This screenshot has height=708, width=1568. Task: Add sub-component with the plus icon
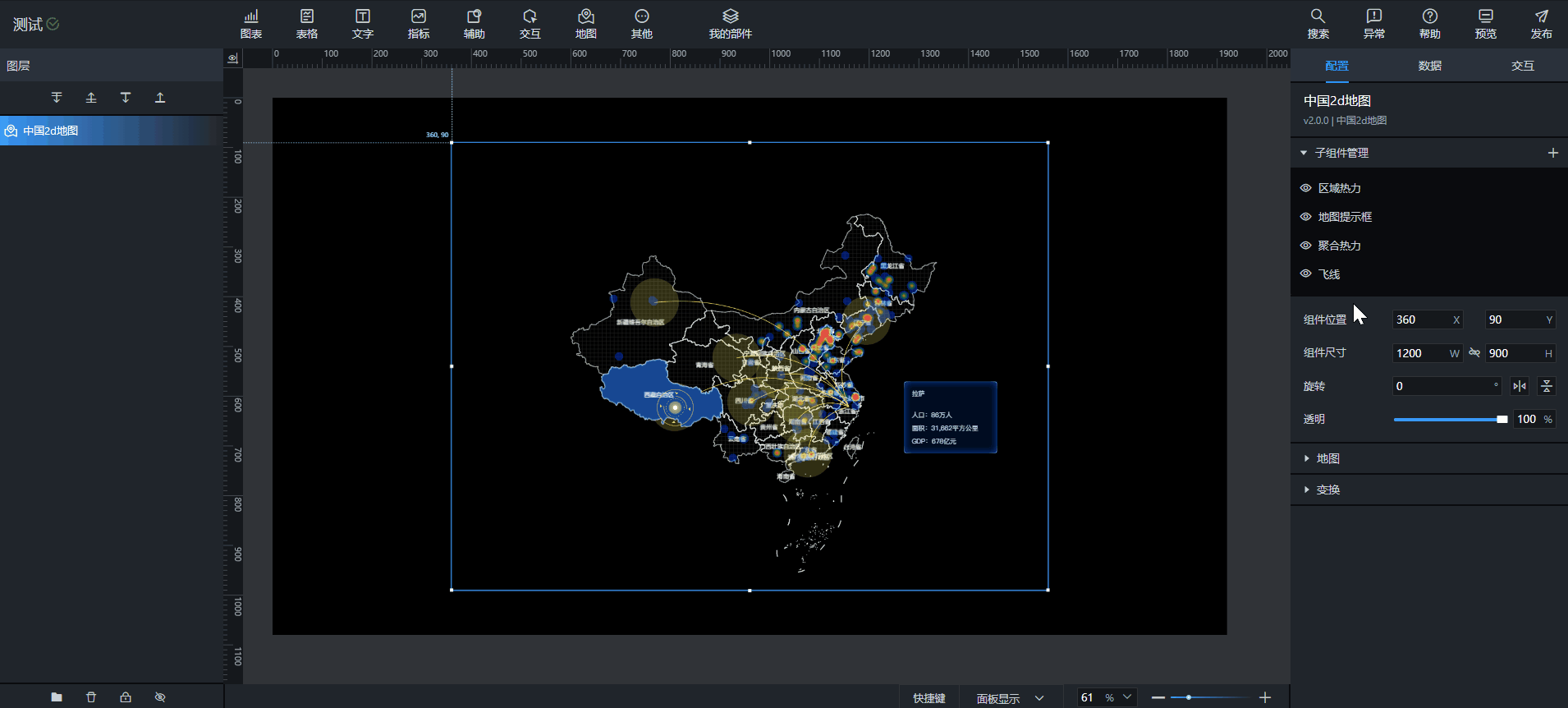click(1552, 153)
